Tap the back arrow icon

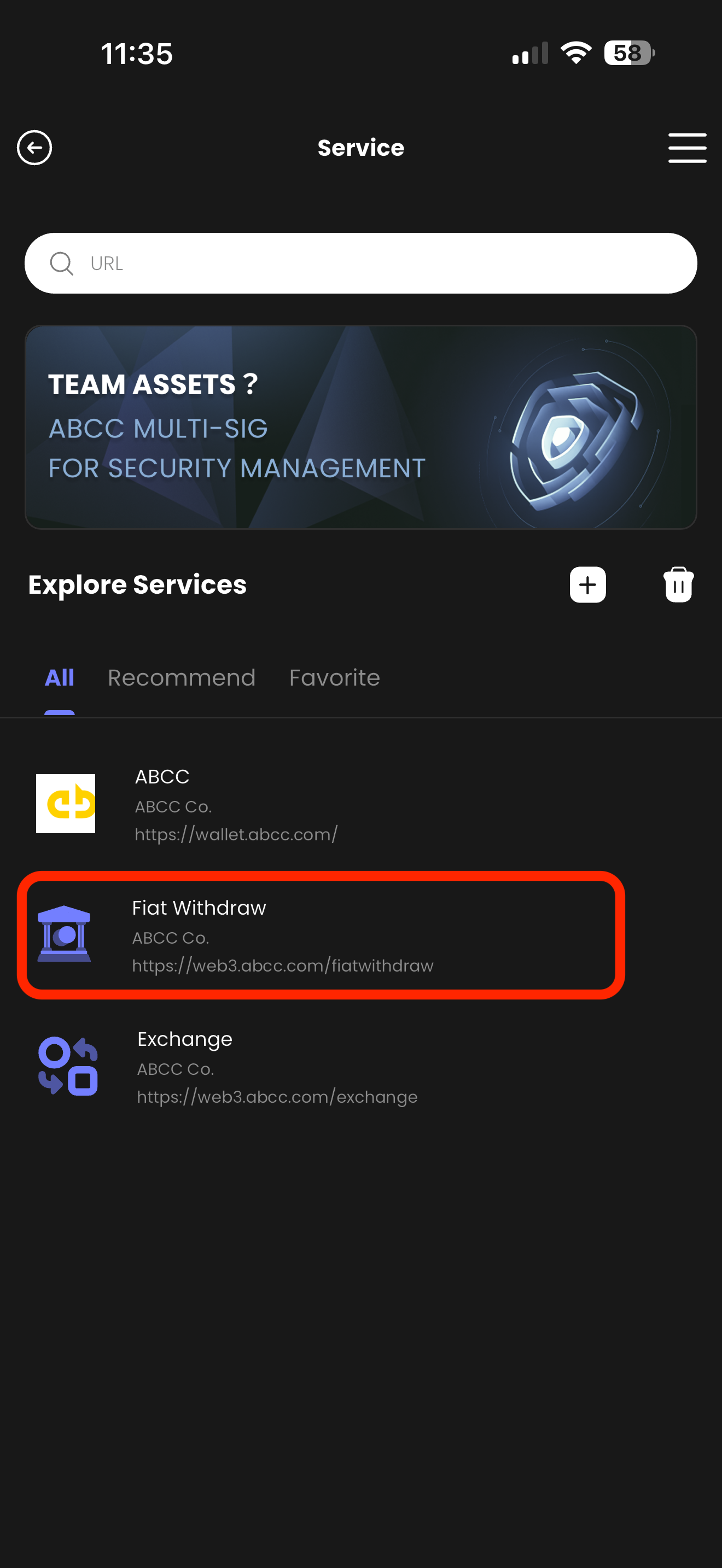[34, 147]
